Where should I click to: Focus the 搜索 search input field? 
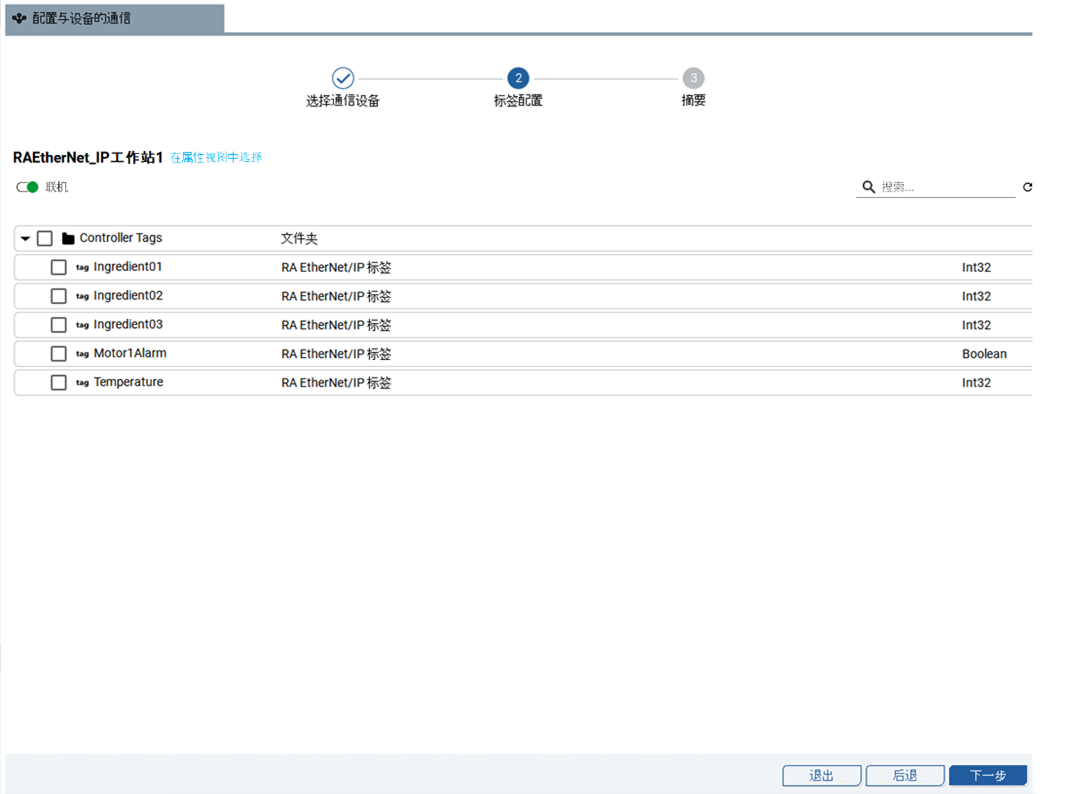click(x=945, y=187)
